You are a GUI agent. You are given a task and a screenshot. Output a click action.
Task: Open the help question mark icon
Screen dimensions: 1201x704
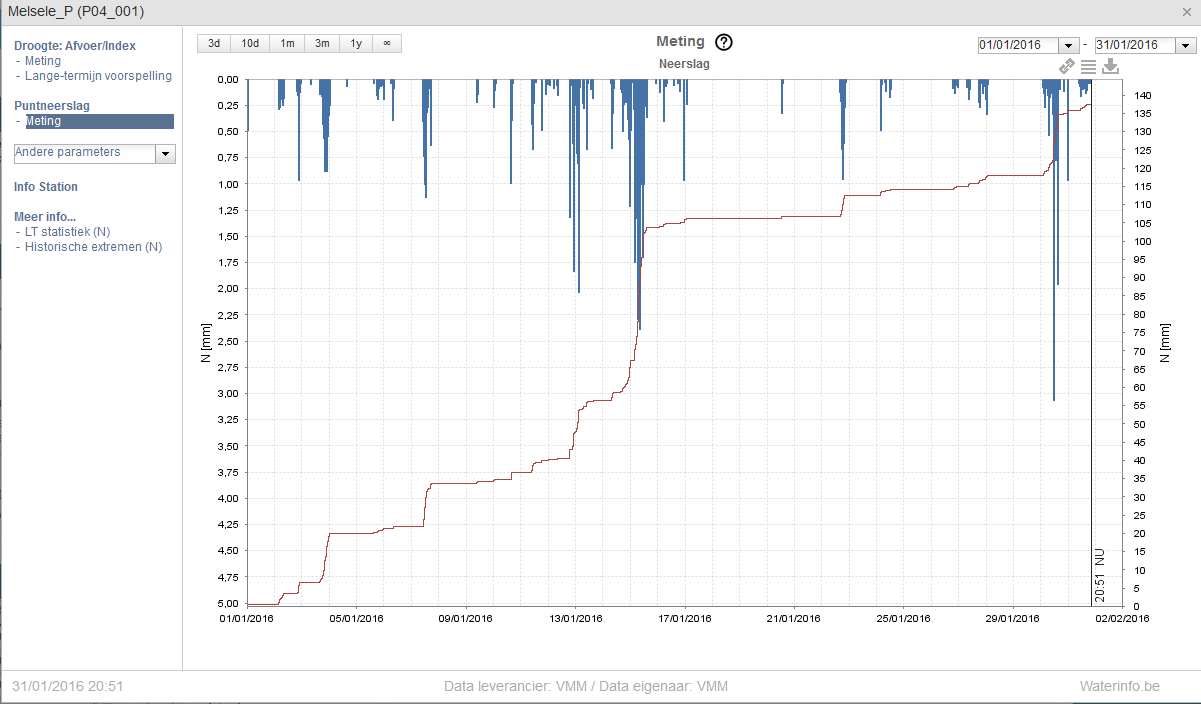[x=724, y=42]
